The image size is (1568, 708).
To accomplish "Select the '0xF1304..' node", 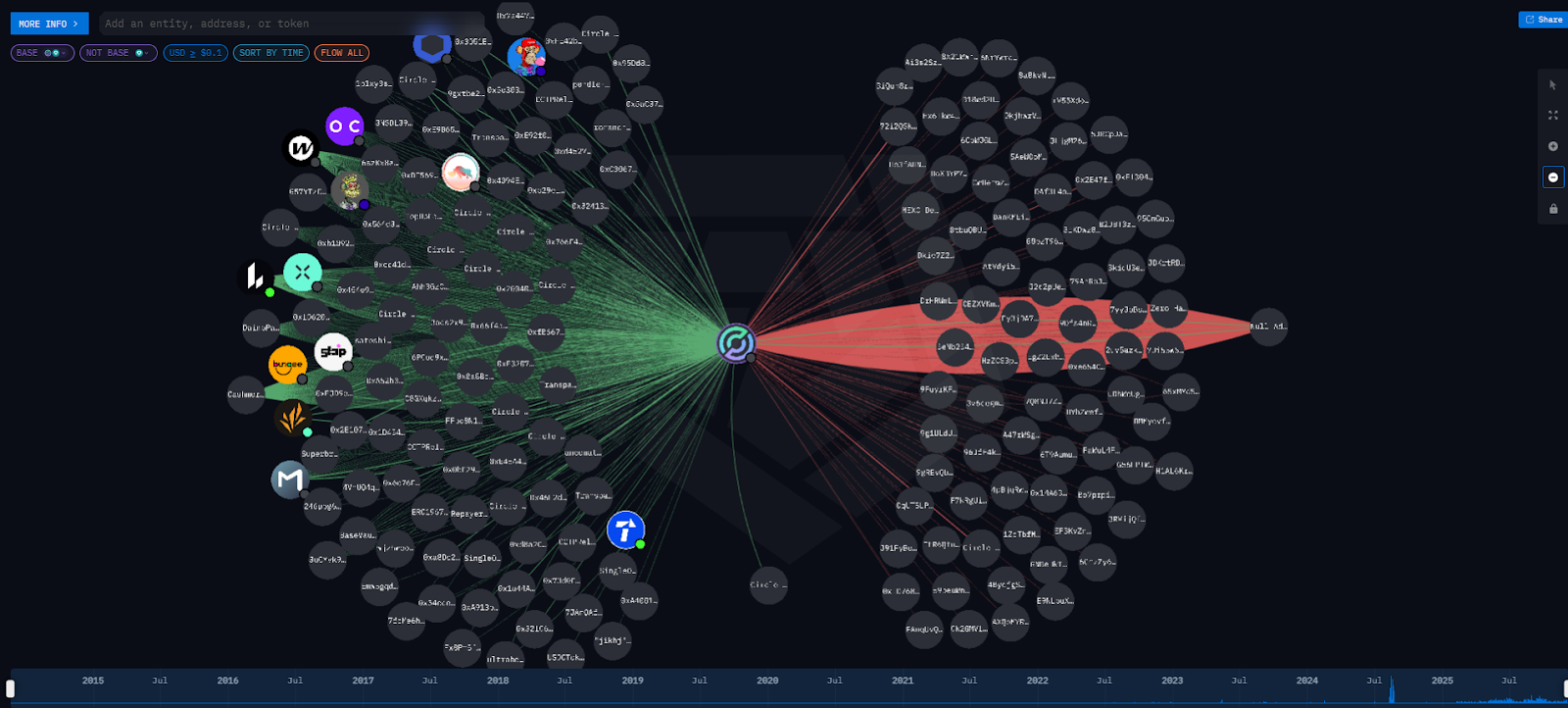I will click(1134, 177).
